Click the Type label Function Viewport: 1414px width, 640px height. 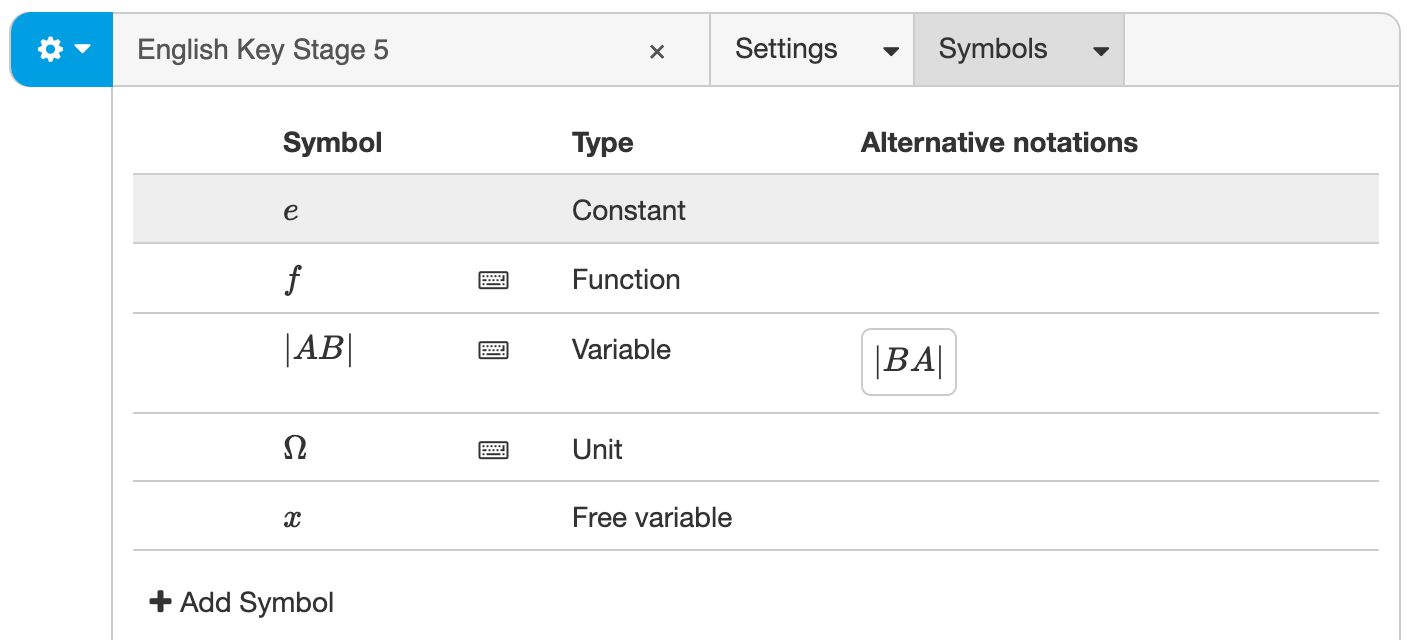coord(626,280)
